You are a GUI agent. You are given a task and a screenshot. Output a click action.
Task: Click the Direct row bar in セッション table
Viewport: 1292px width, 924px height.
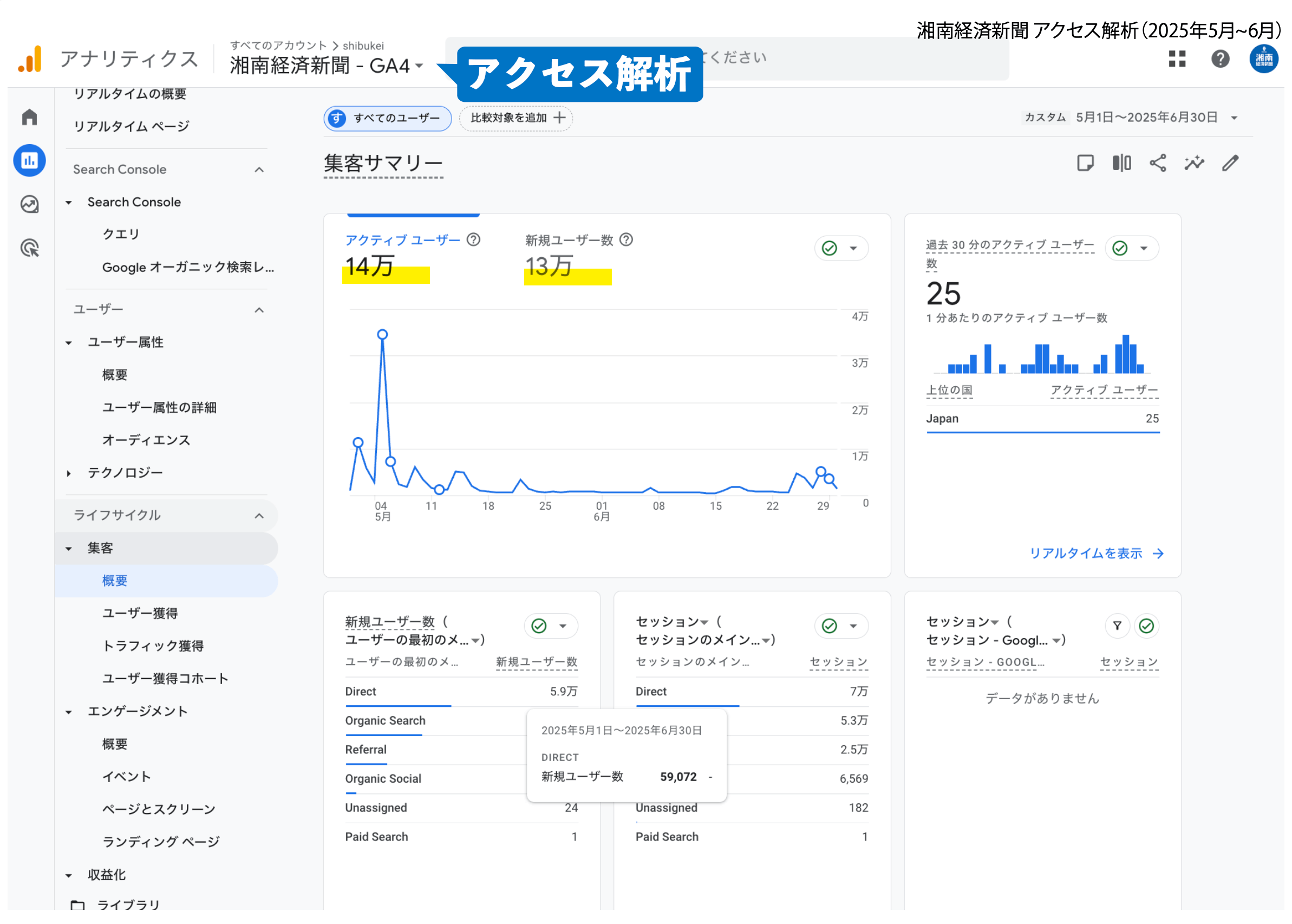688,706
